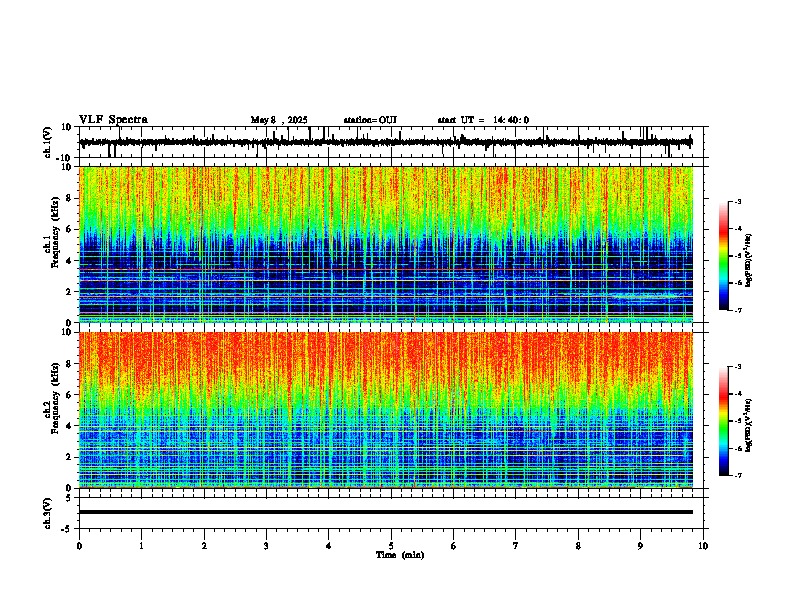Click the '-5' label on ch.1 color bar

click(737, 256)
